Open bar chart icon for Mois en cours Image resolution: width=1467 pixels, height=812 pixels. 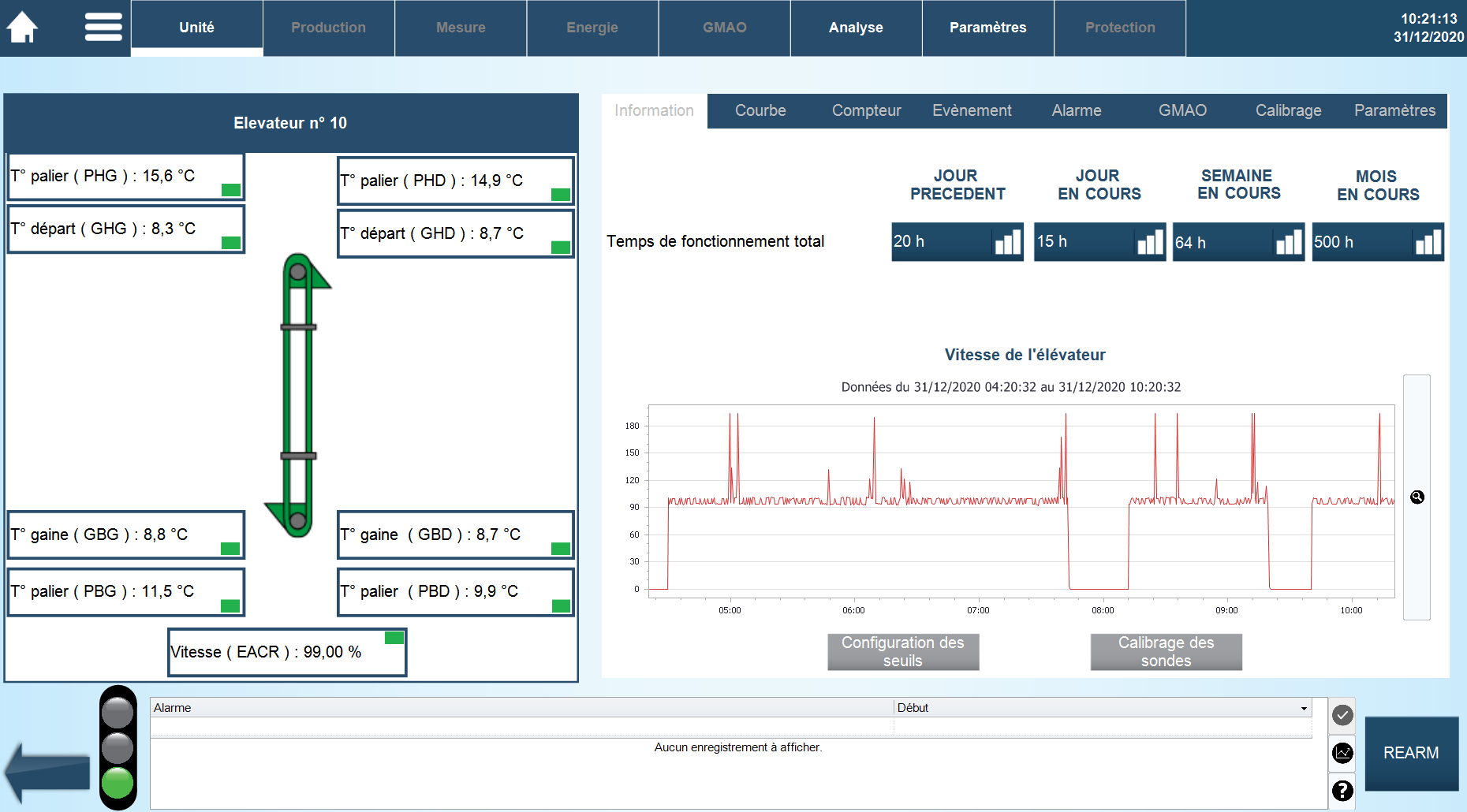(1428, 242)
